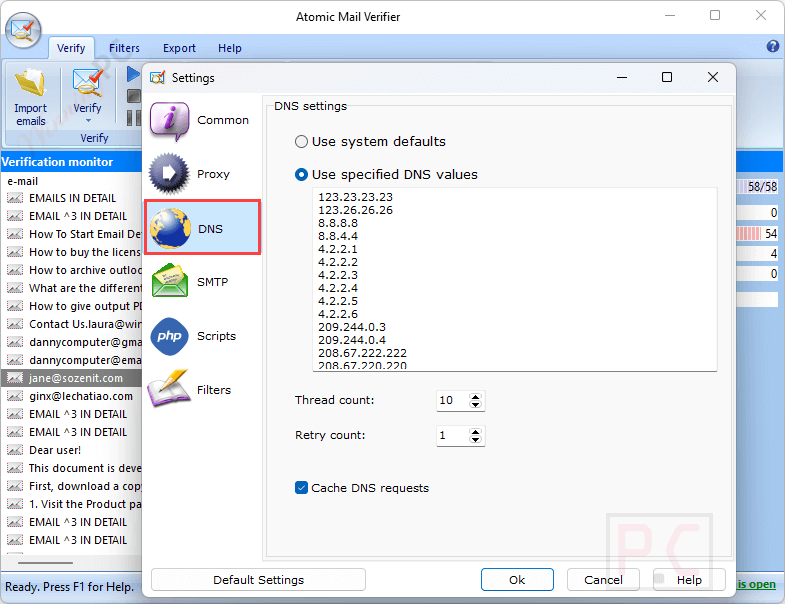
Task: Click the 'is open' link in status bar
Action: coord(756,584)
